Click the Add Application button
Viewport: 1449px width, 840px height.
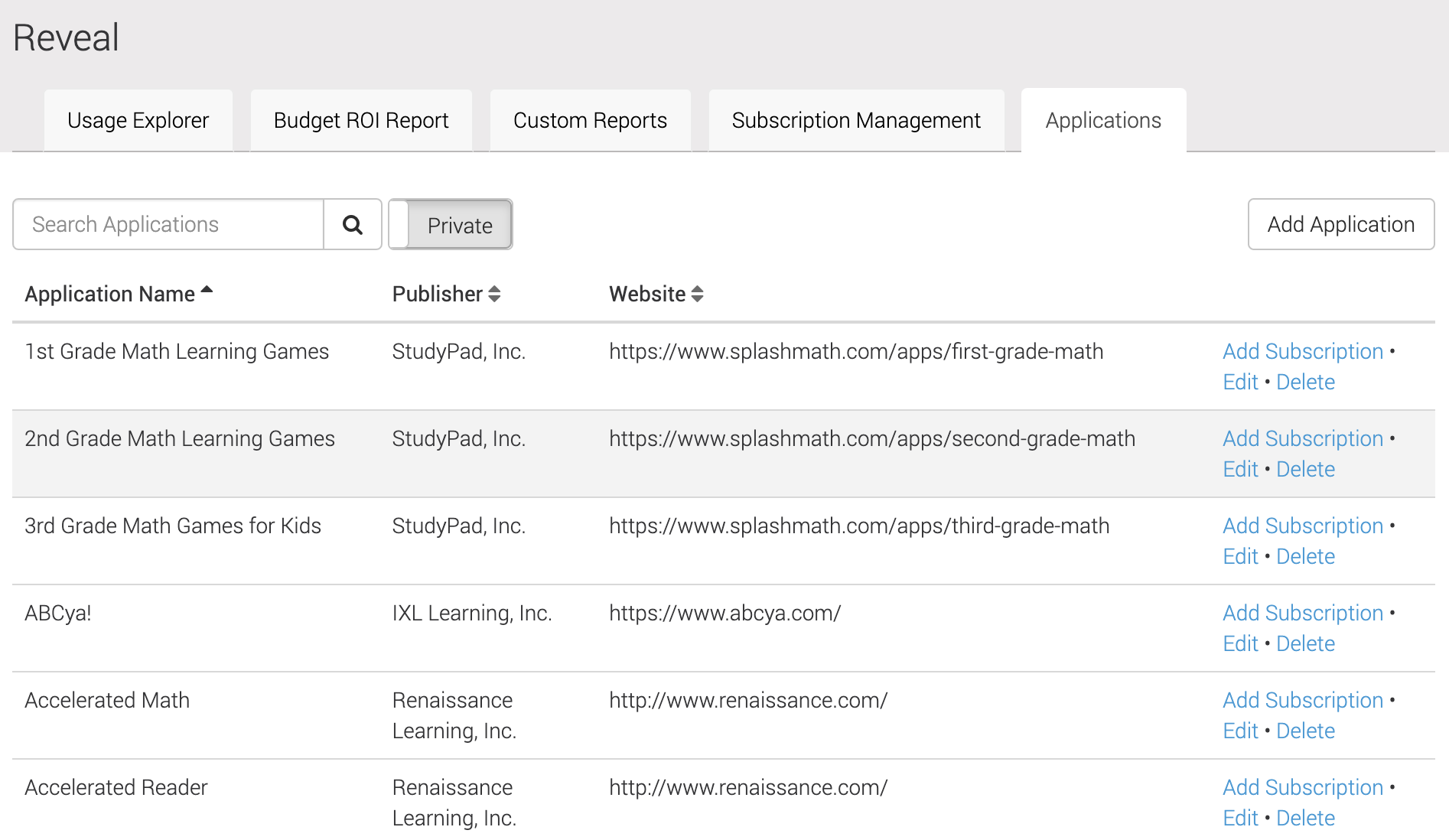pos(1341,224)
